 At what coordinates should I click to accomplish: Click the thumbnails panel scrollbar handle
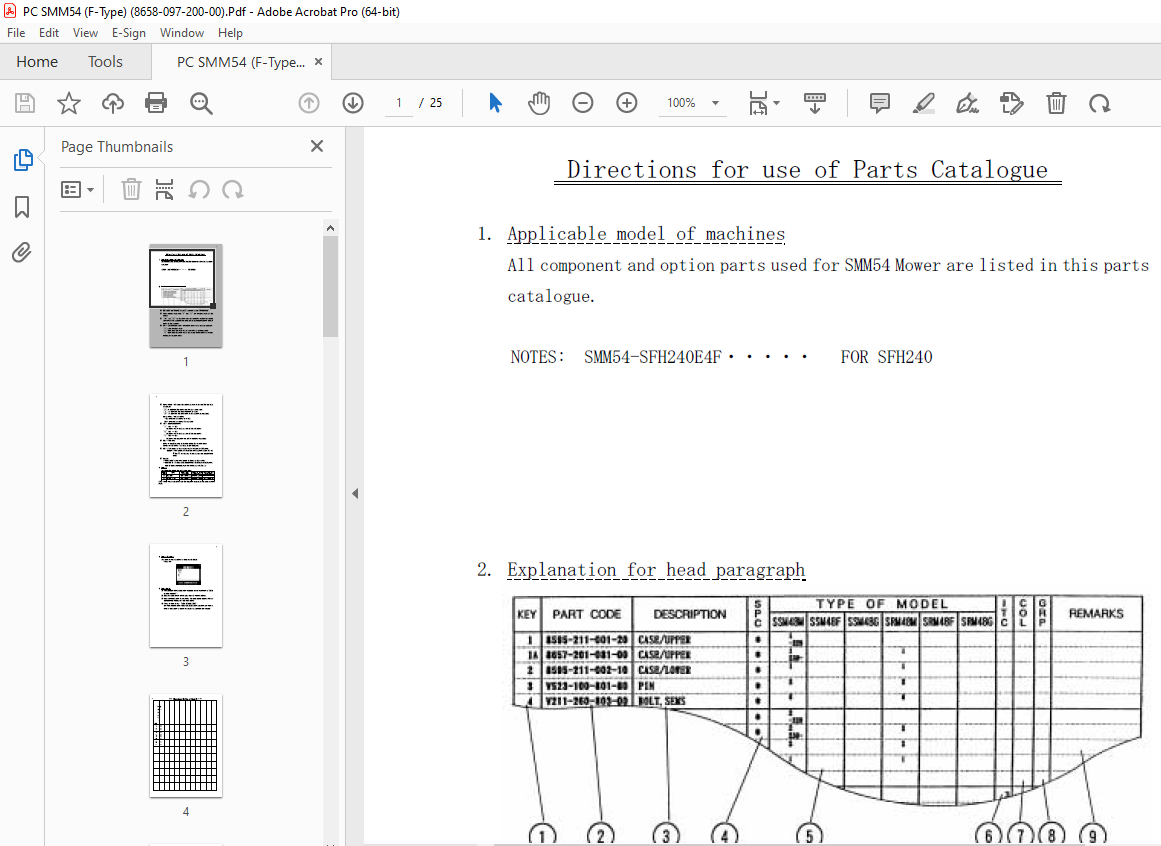[330, 287]
